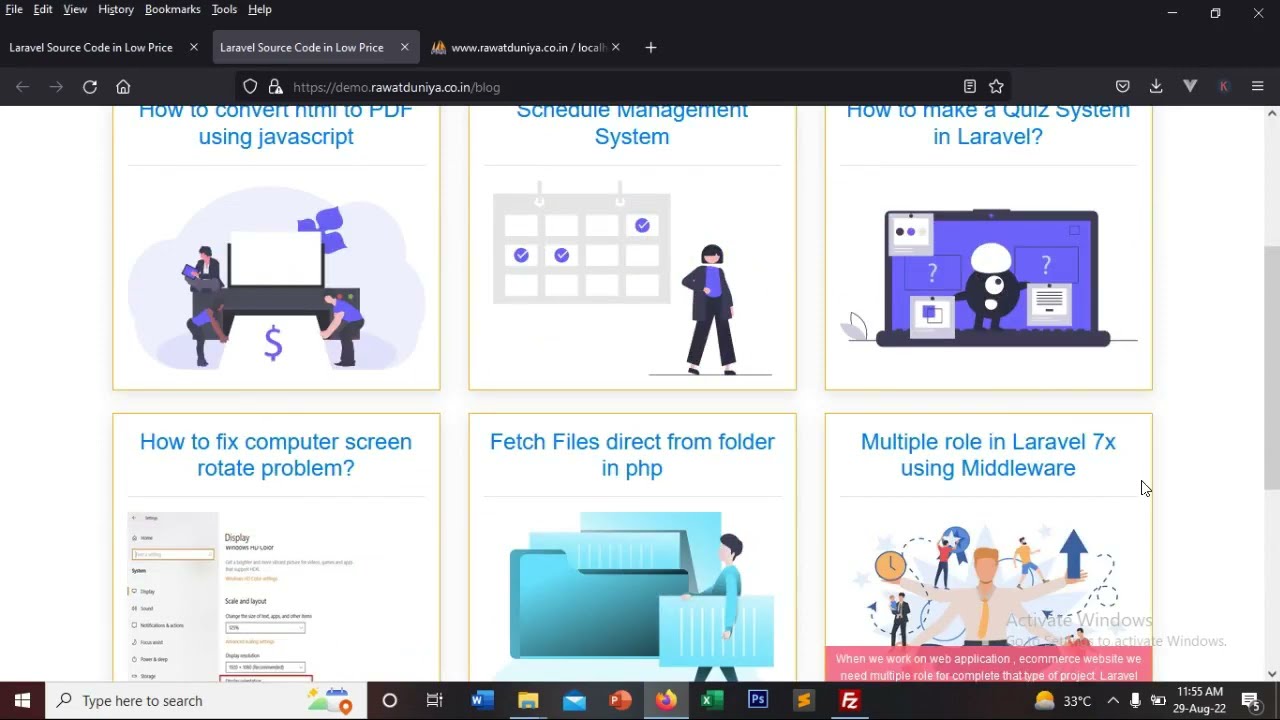Click the 33°C weather widget
Image resolution: width=1280 pixels, height=720 pixels.
pos(1063,700)
